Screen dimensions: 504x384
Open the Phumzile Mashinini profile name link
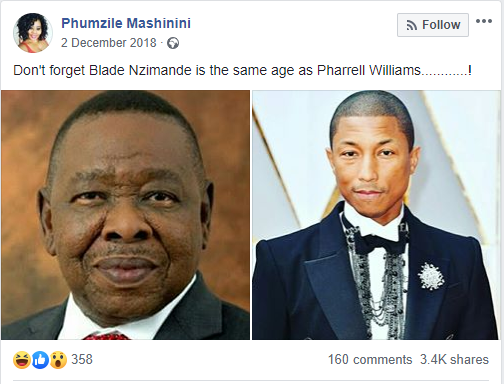coord(126,23)
